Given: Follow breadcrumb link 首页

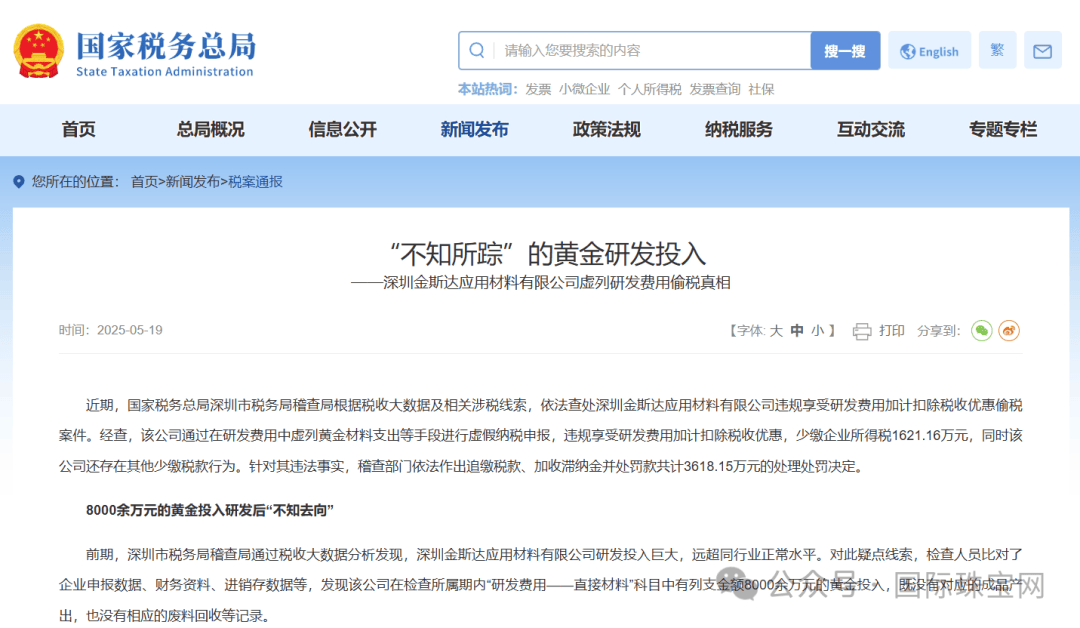Looking at the screenshot, I should click(x=144, y=182).
